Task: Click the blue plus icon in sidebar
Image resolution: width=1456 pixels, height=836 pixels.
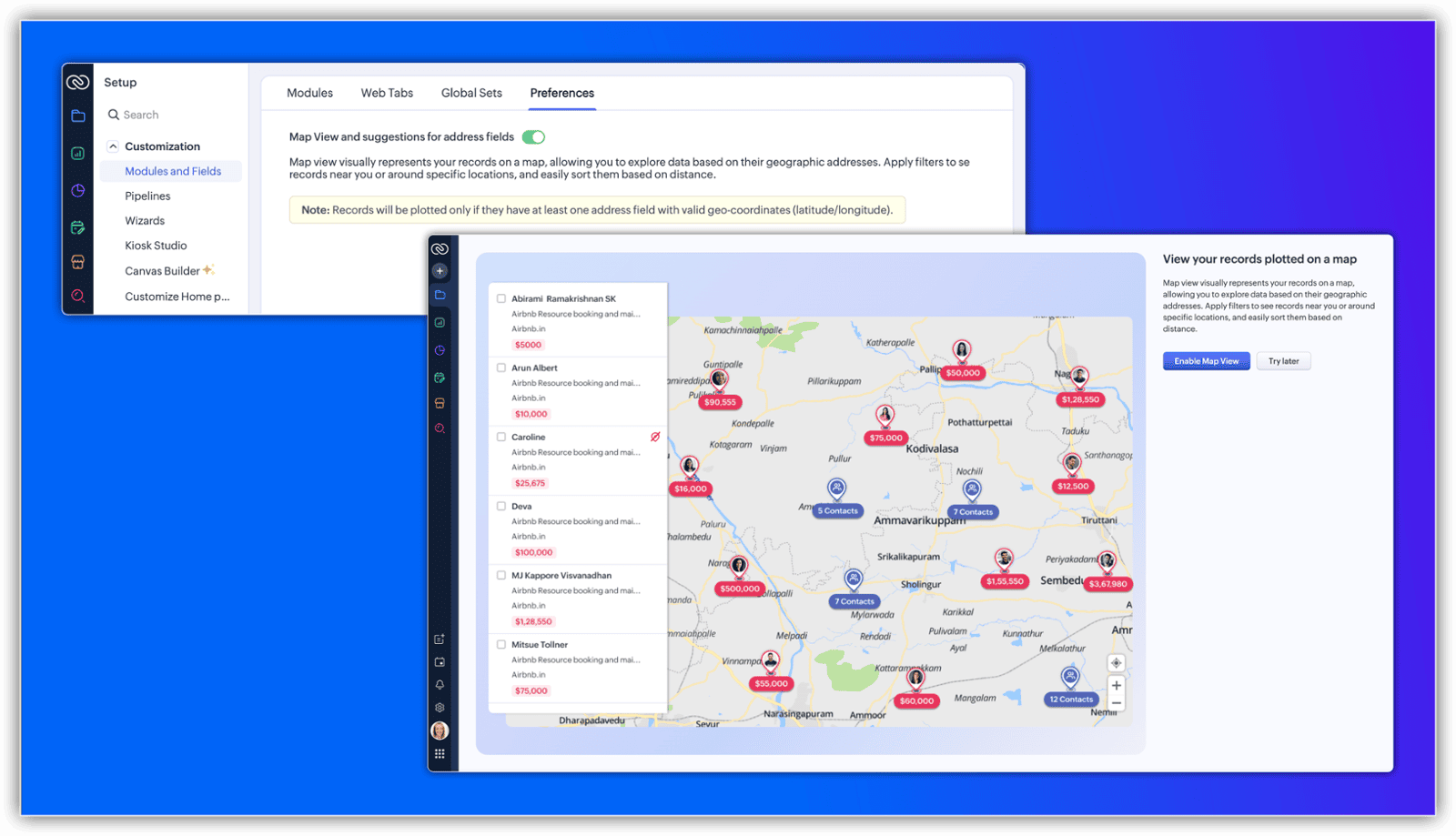Action: pyautogui.click(x=440, y=271)
